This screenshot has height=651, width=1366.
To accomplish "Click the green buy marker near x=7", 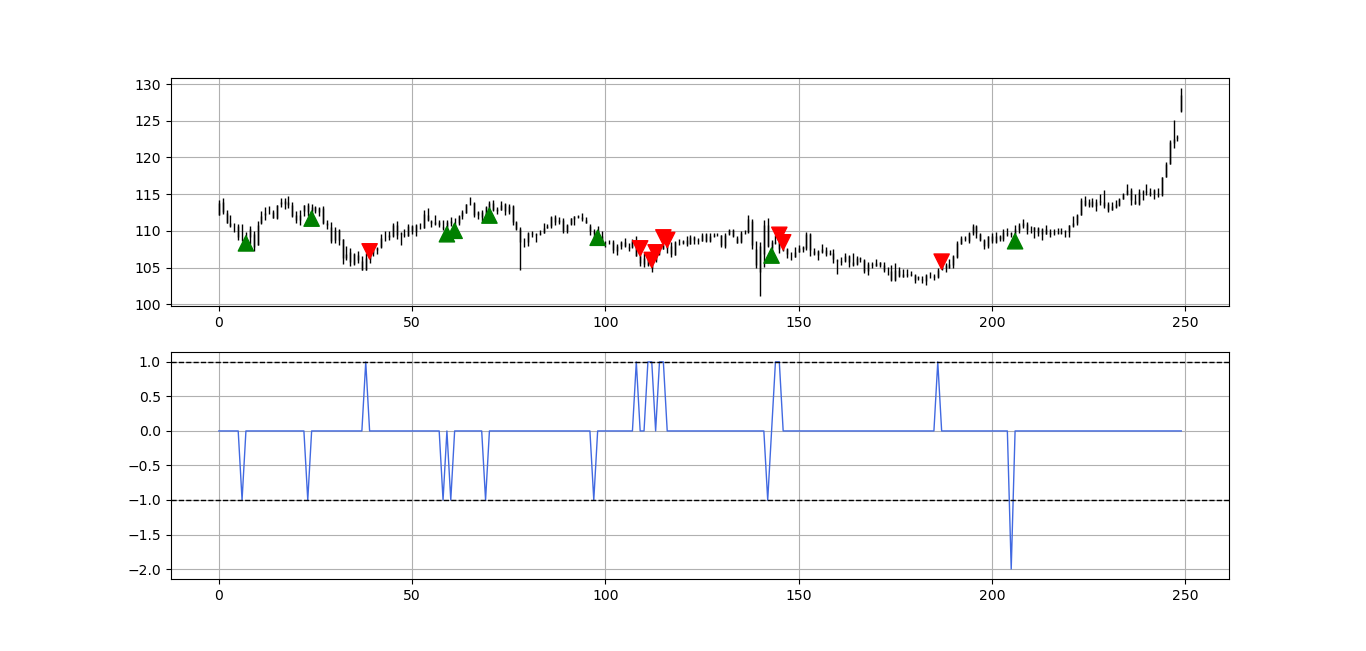I will coord(246,243).
